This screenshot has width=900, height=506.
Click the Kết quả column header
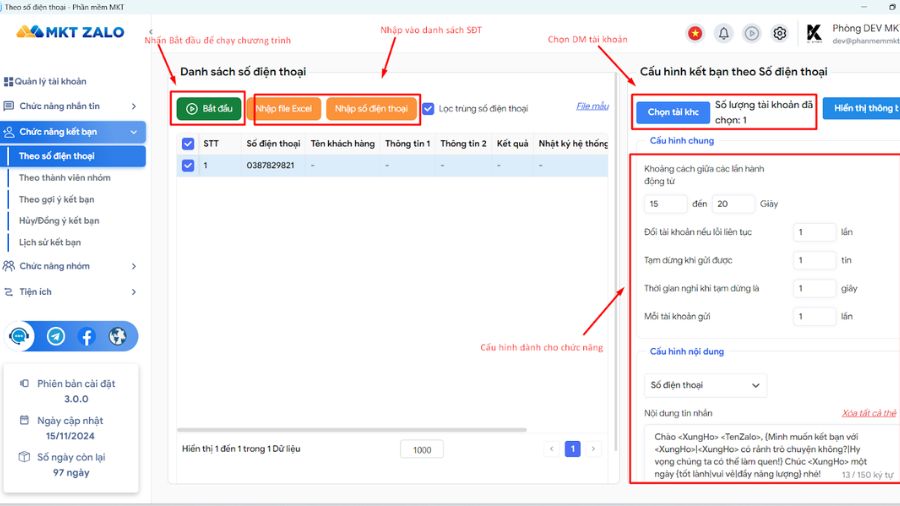513,143
